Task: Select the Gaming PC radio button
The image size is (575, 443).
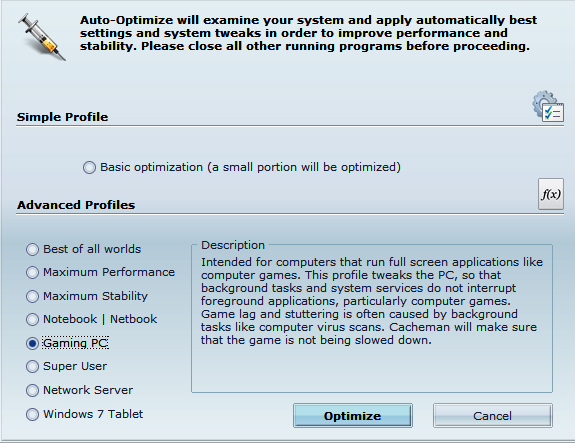Action: coord(32,343)
